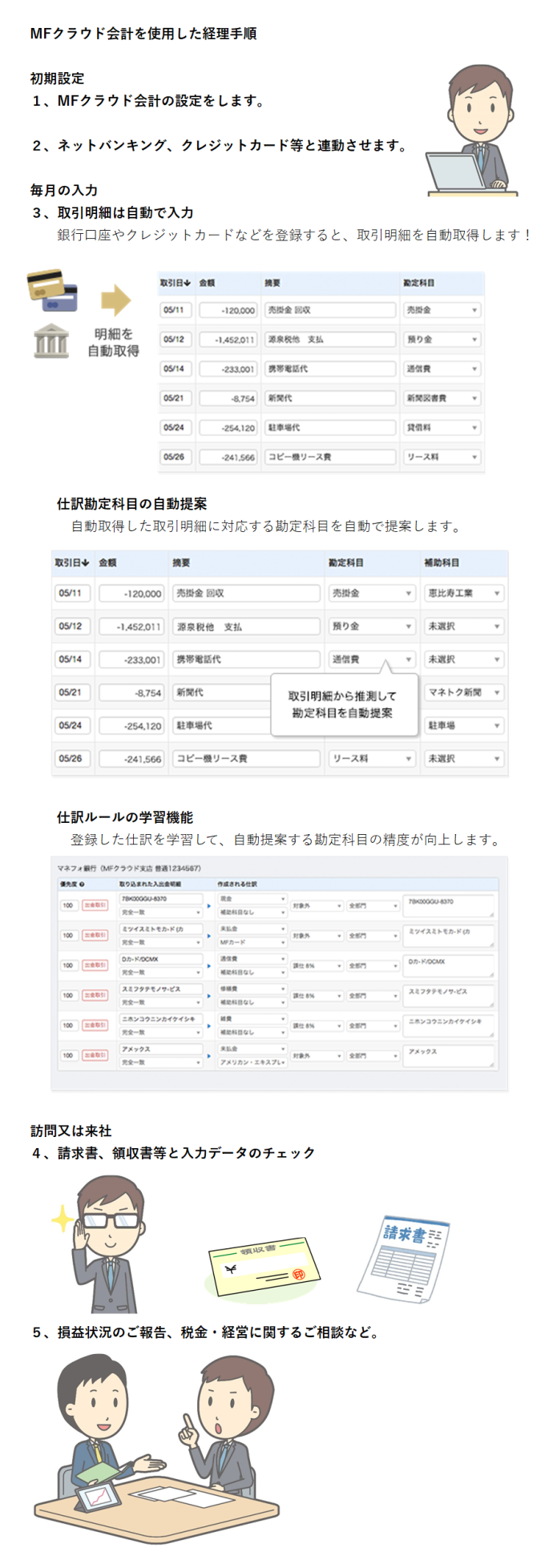545x1568 pixels.
Task: Sort by 取引日 in the 明細を自動取得 table
Action: 175,283
